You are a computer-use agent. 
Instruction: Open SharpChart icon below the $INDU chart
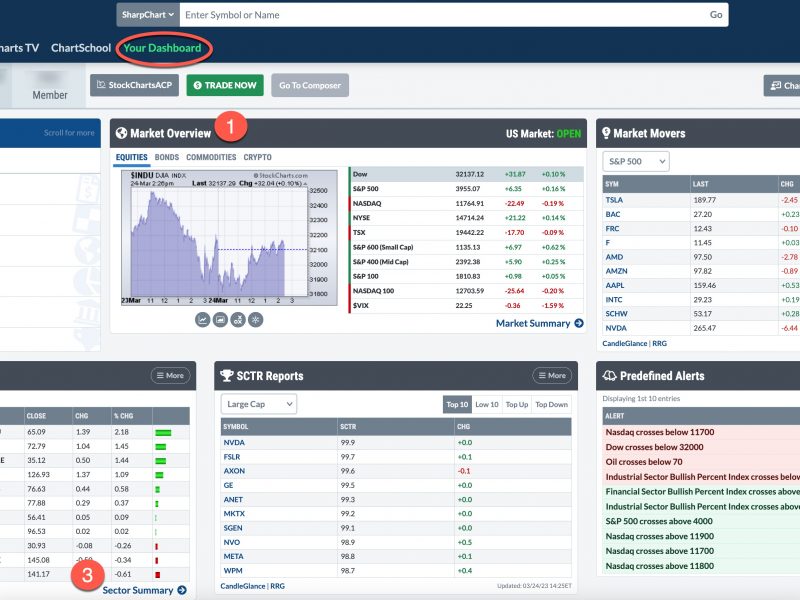coord(203,320)
